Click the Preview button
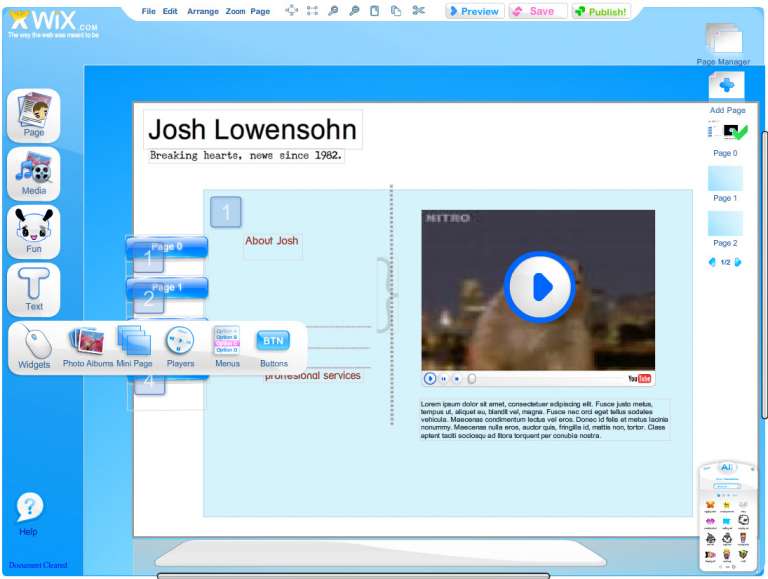 tap(474, 11)
